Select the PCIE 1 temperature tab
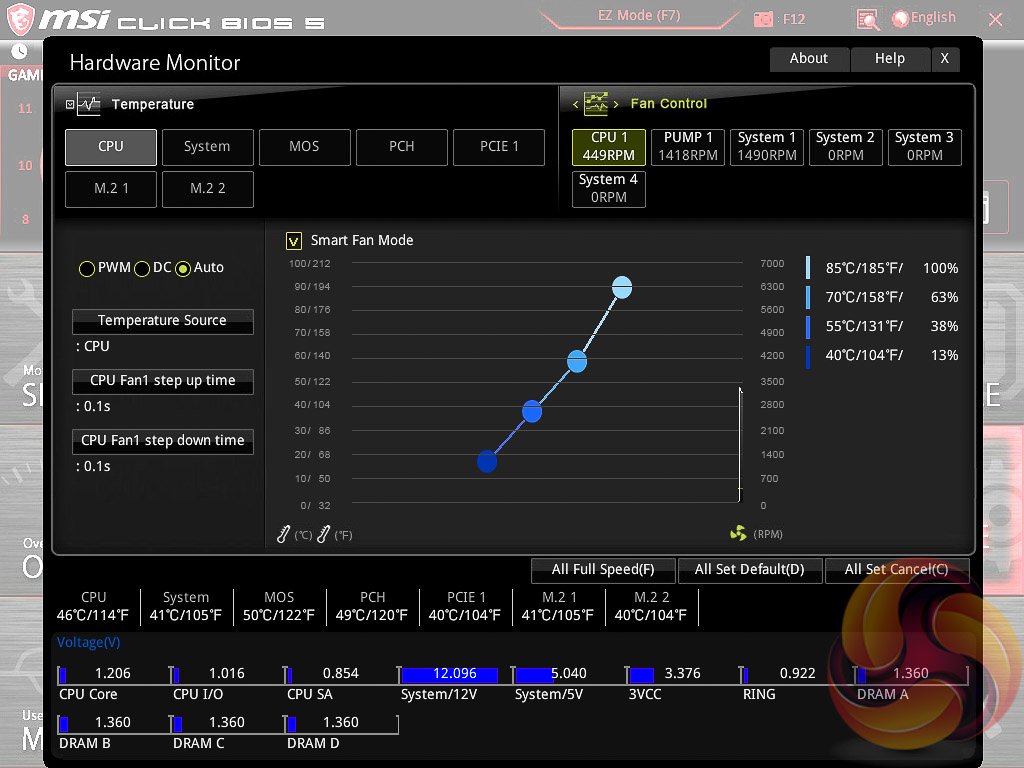The image size is (1024, 768). coord(499,147)
